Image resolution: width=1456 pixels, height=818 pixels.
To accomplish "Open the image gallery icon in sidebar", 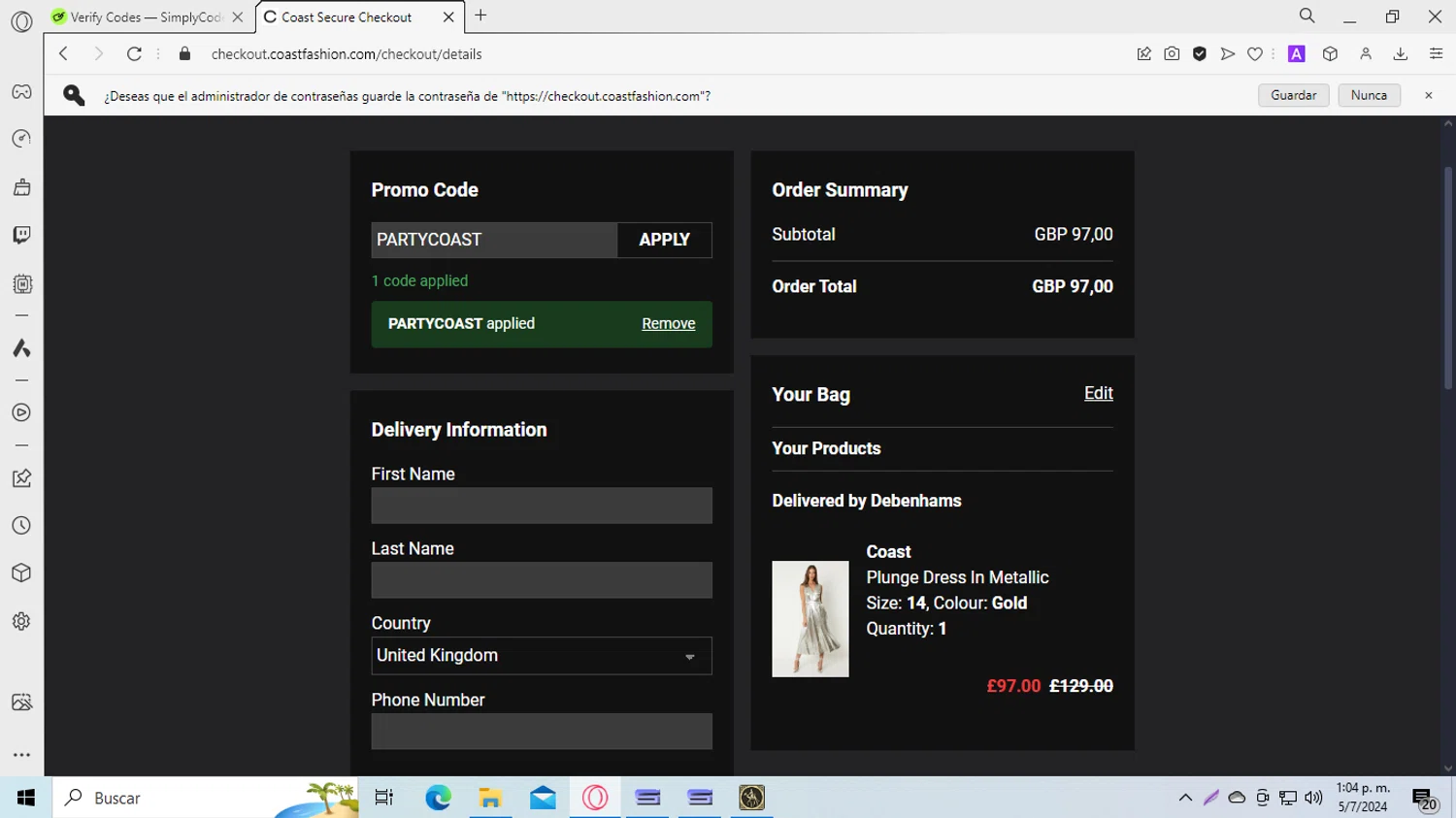I will pyautogui.click(x=21, y=702).
